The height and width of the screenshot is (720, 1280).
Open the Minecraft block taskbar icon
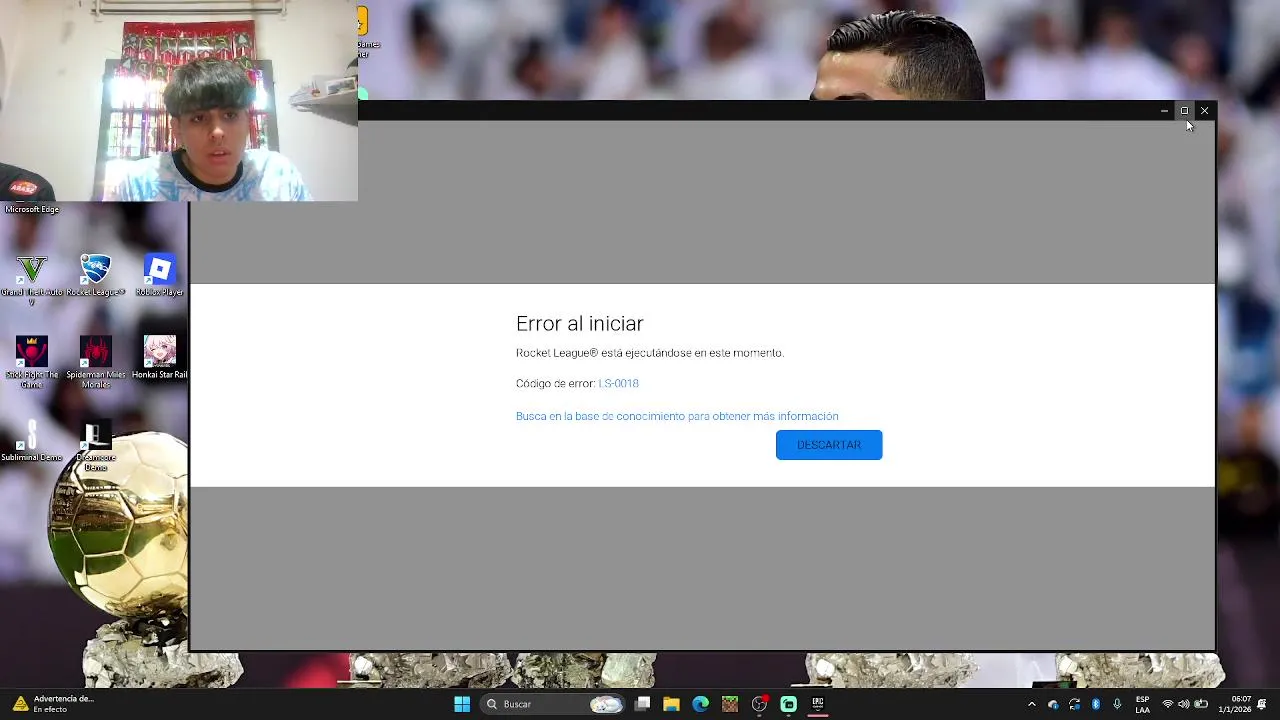tap(730, 704)
